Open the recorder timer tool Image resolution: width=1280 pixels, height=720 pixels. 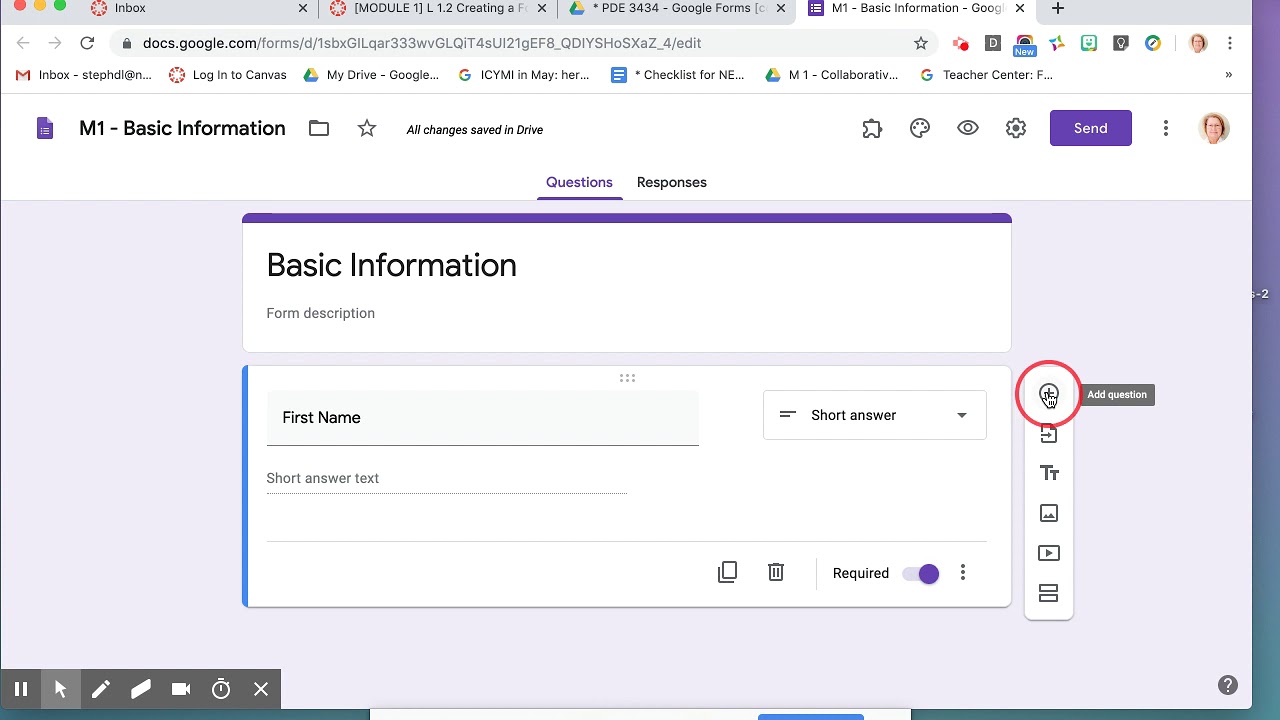point(221,689)
